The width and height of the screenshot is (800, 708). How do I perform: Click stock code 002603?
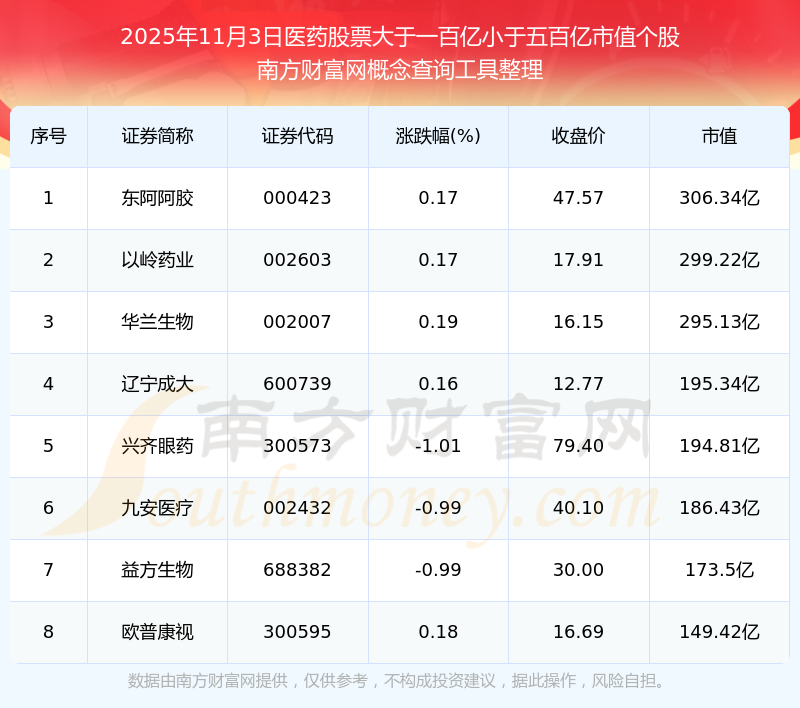(x=297, y=260)
